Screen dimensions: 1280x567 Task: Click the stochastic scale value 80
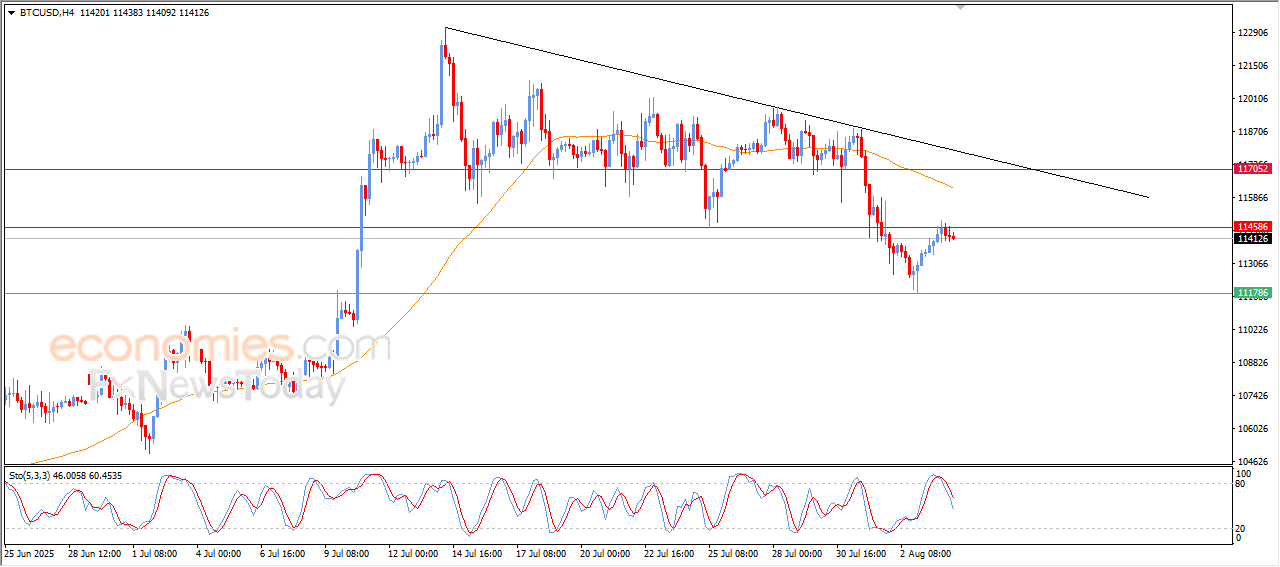coord(1242,485)
